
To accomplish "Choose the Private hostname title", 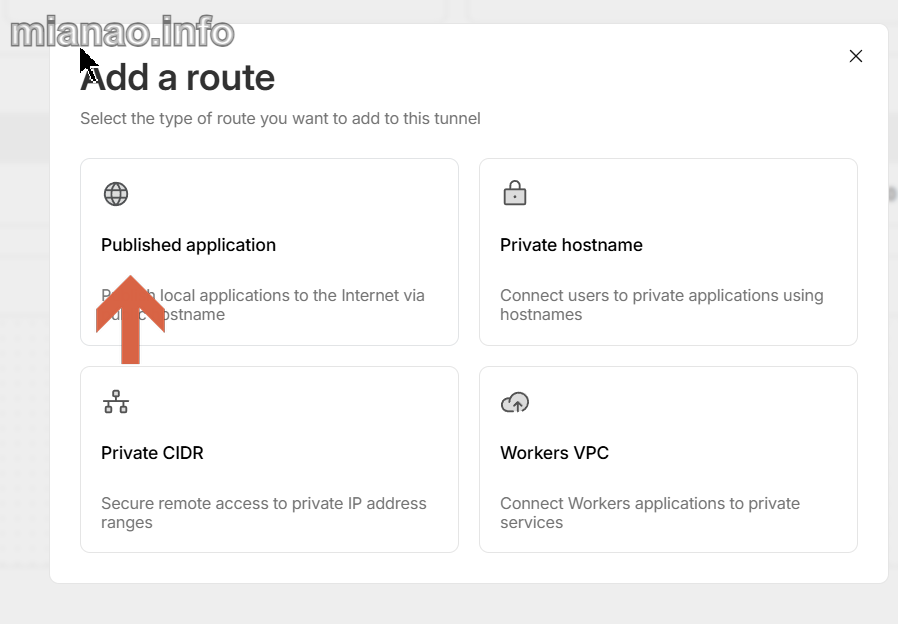I will tap(571, 245).
